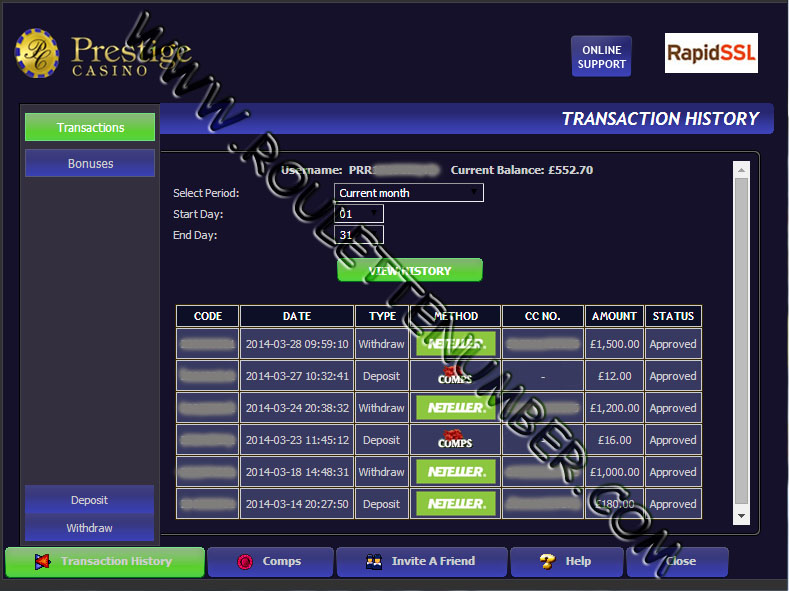Select the Comps bottom tab
789x591 pixels.
click(x=270, y=561)
